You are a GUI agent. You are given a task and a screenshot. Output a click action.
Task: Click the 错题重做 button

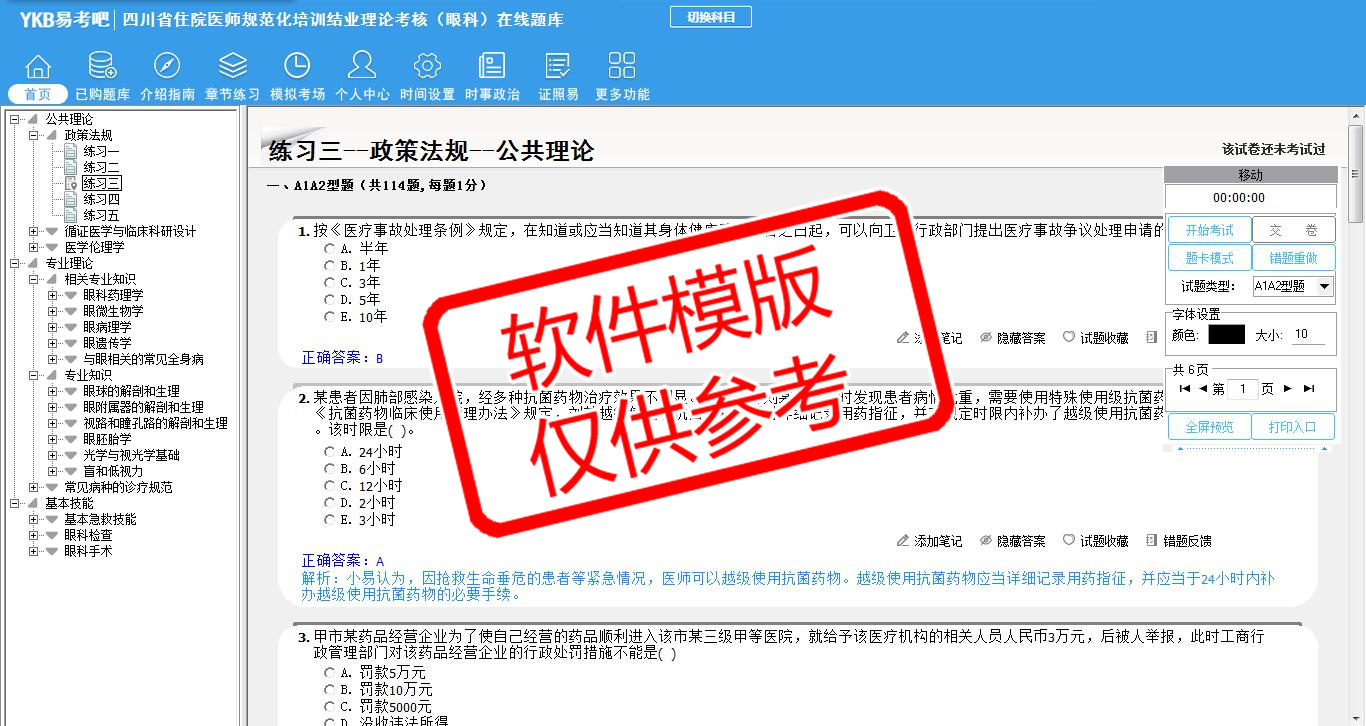tap(1294, 258)
